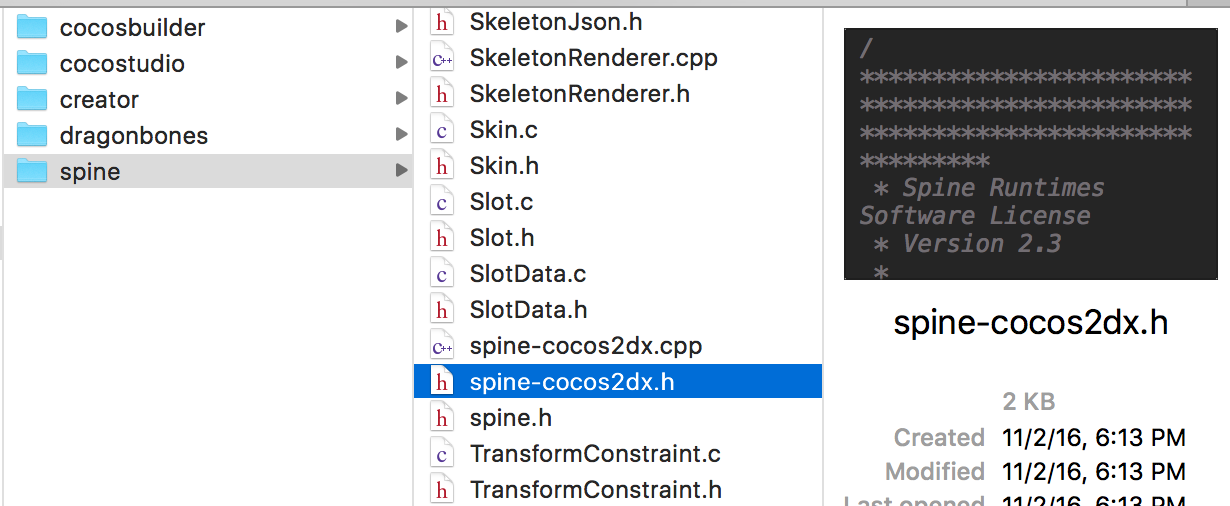Click the cocostudio folder icon
The image size is (1230, 506).
[33, 63]
